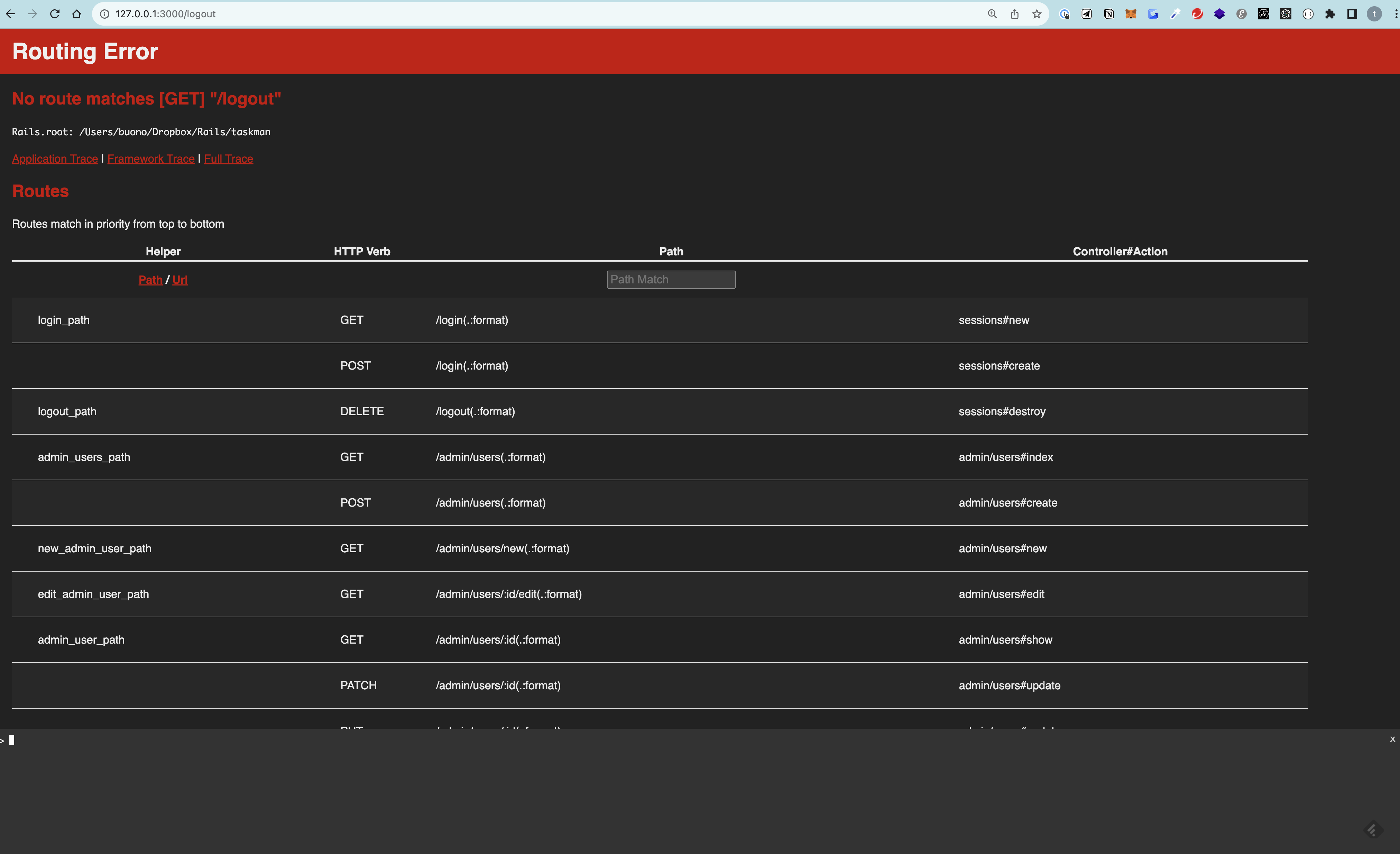The width and height of the screenshot is (1400, 854).
Task: Click the HTTP Verb column header
Action: (x=362, y=251)
